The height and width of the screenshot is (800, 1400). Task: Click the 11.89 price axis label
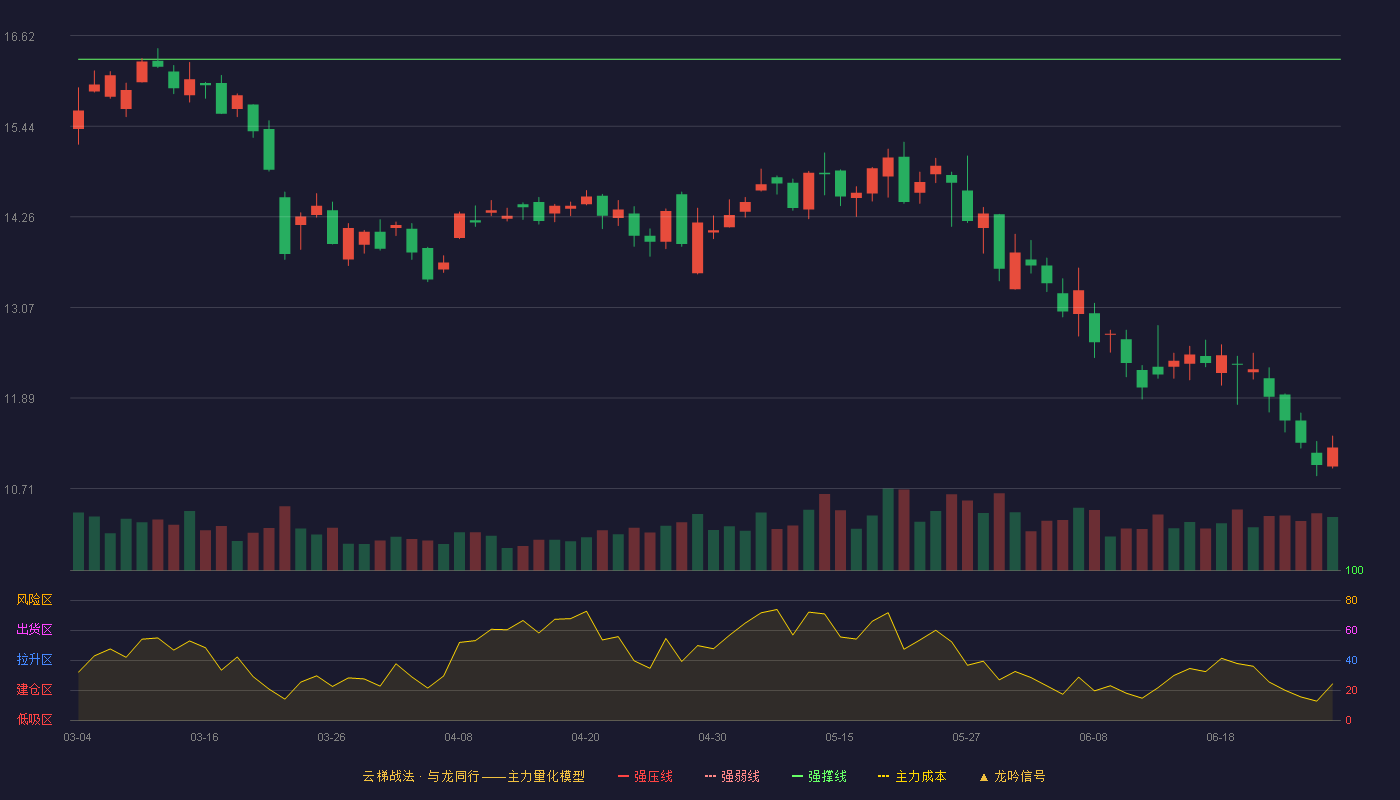[x=19, y=399]
